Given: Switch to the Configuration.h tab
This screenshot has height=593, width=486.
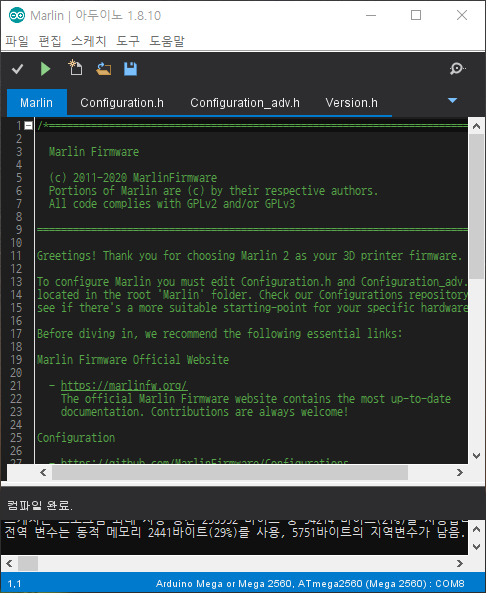Looking at the screenshot, I should click(122, 103).
